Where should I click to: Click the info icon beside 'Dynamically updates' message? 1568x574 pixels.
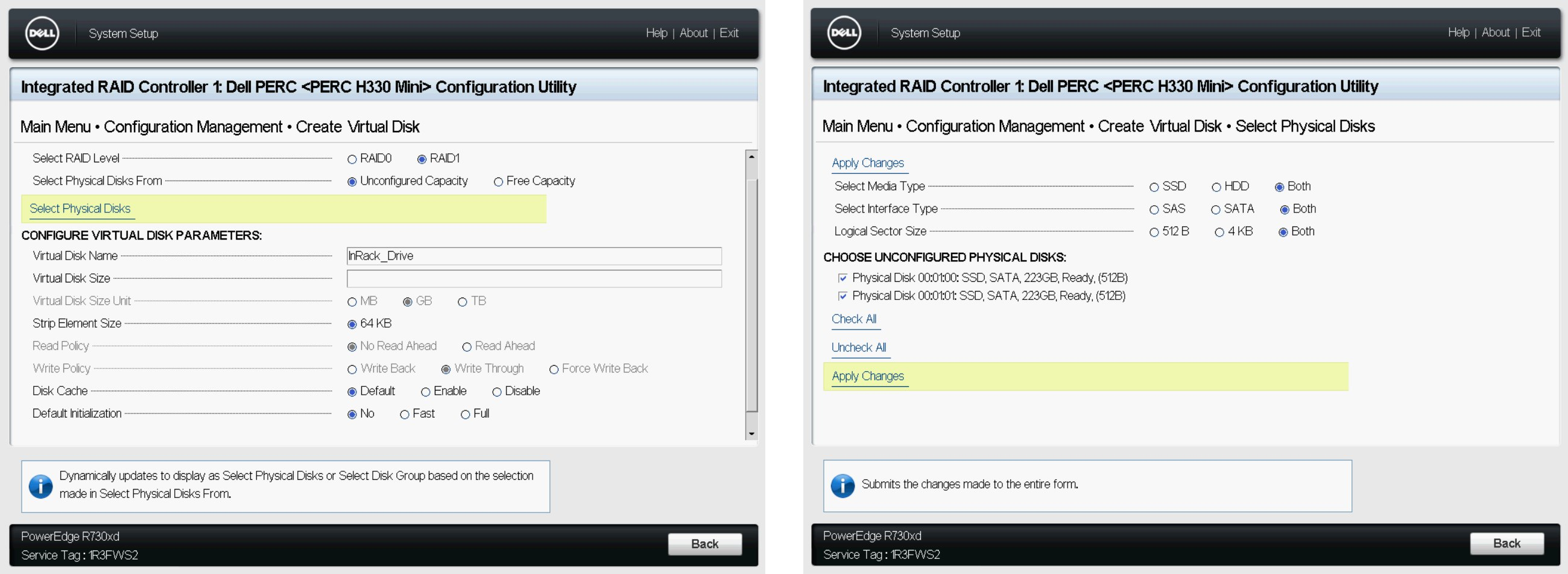tap(41, 486)
